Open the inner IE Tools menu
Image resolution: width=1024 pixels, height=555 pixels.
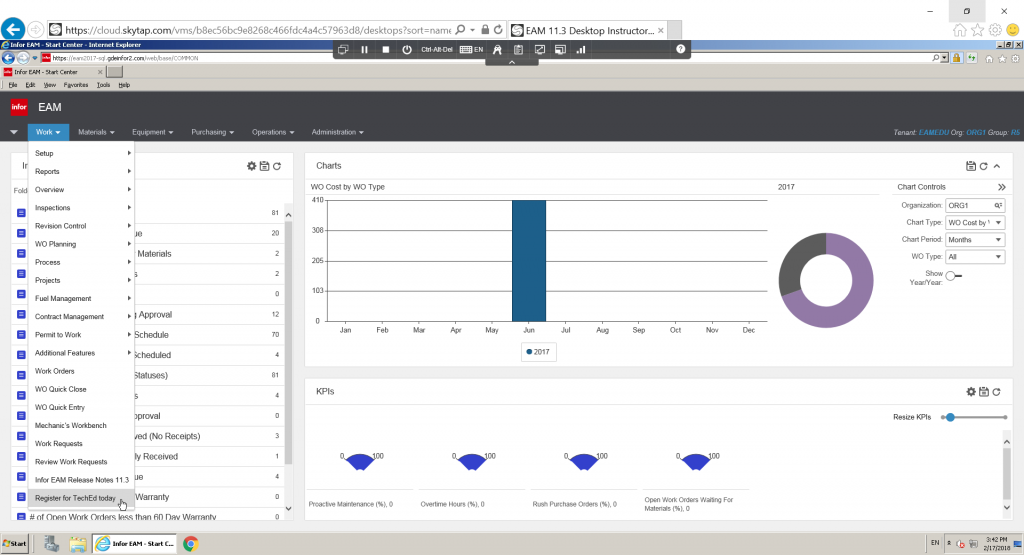click(103, 85)
